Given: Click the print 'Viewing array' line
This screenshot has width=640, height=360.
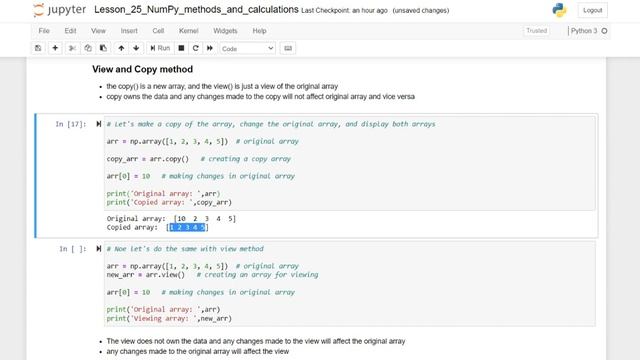Looking at the screenshot, I should click(169, 318).
